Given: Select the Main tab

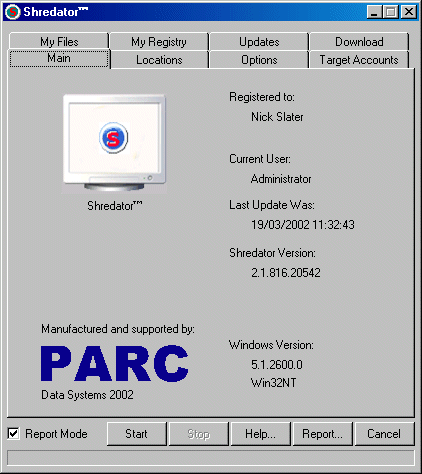Looking at the screenshot, I should point(59,59).
